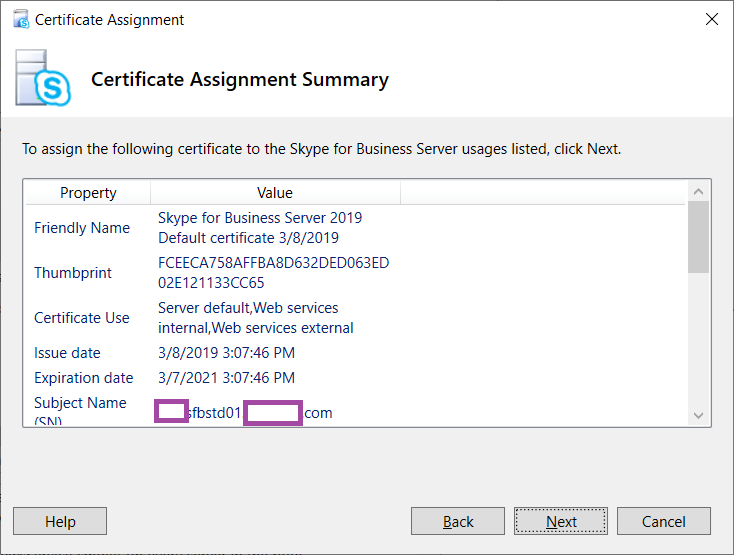The height and width of the screenshot is (555, 734).
Task: Click the title bar Skype server icon
Action: click(21, 20)
